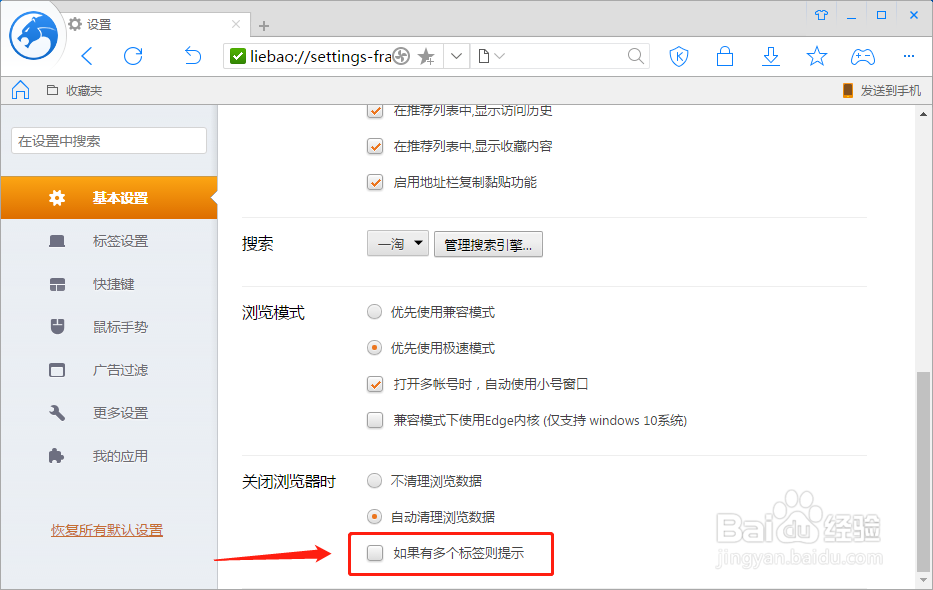Click the speed mode icon in address bar

tap(402, 57)
